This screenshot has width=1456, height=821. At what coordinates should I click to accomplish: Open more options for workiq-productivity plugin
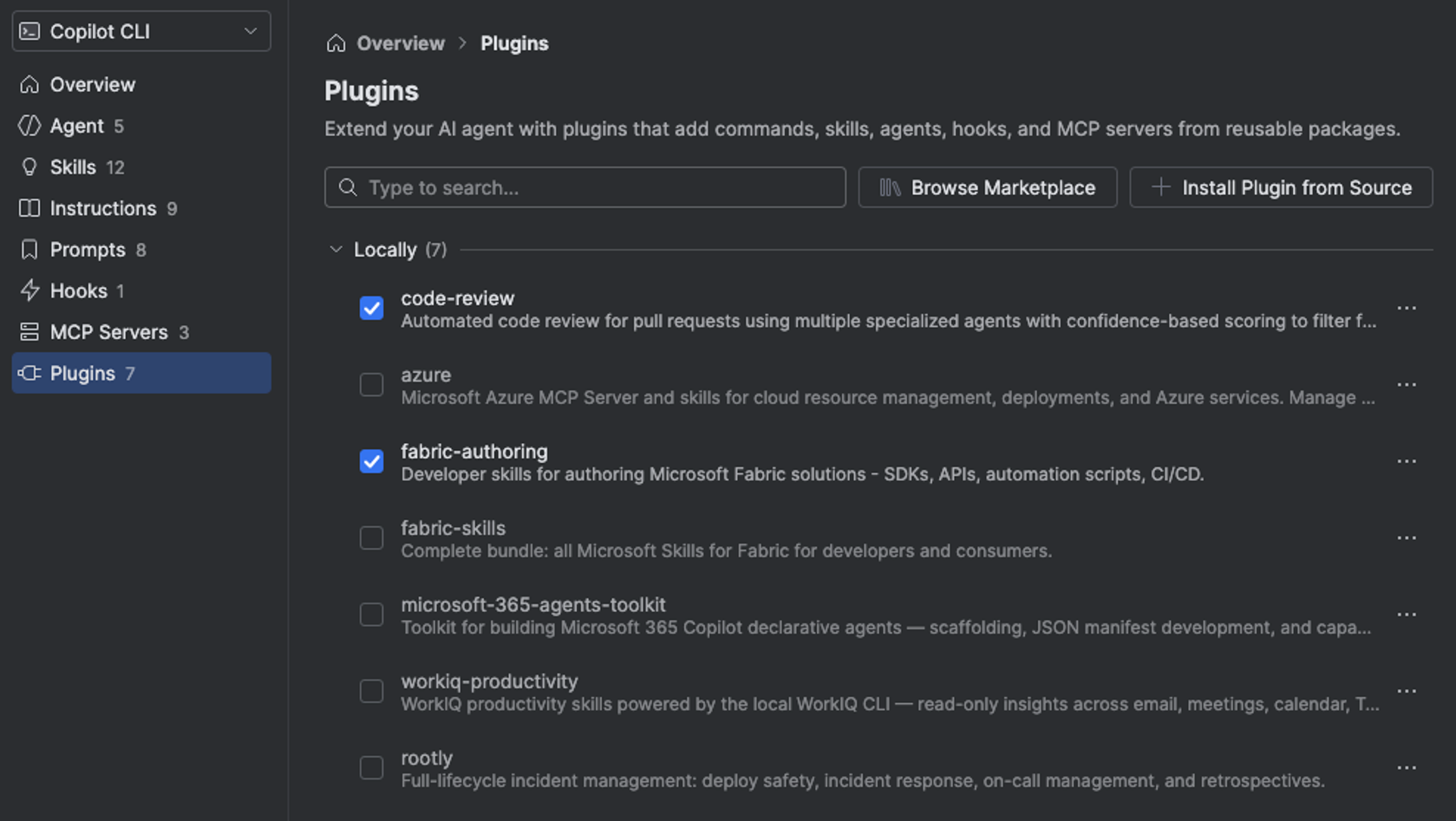(x=1407, y=692)
